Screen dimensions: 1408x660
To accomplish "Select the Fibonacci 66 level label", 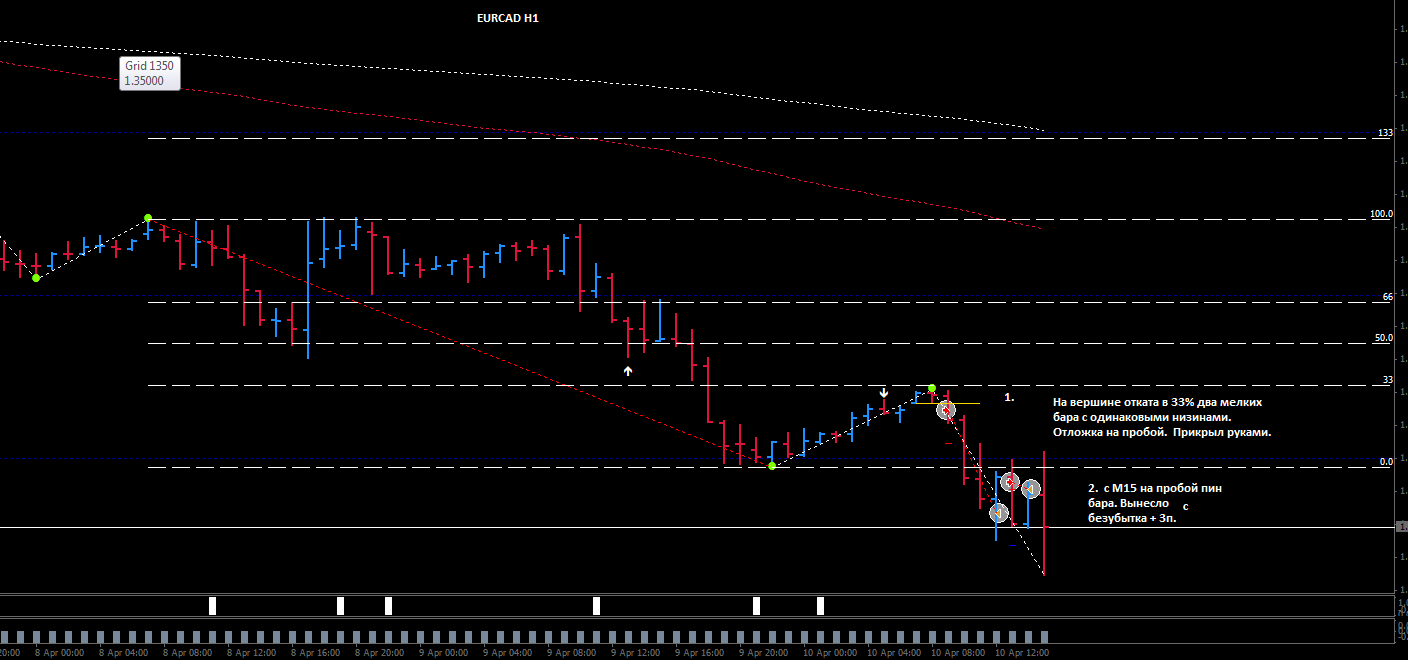I will click(x=1388, y=297).
